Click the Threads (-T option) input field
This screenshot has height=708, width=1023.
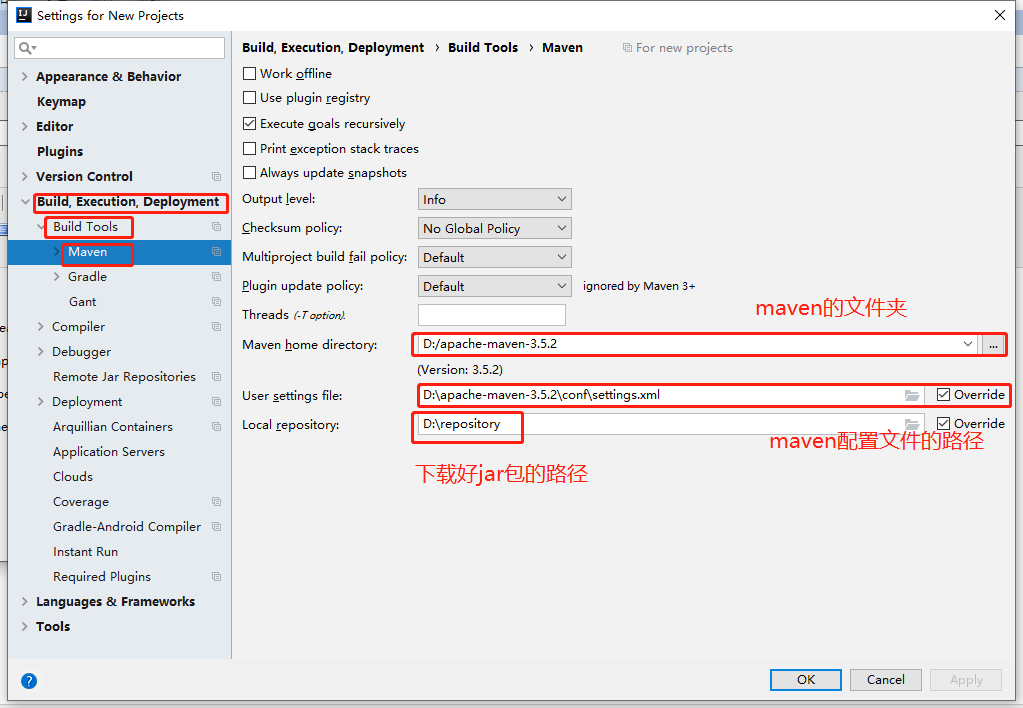tap(492, 315)
